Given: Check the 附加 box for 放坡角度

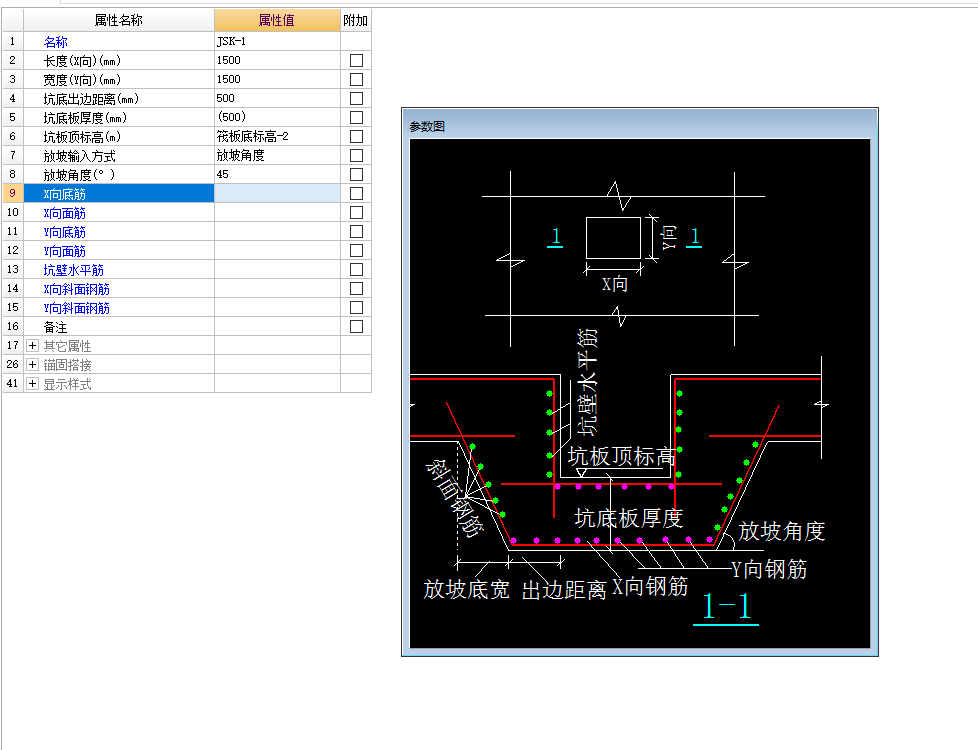Looking at the screenshot, I should pyautogui.click(x=356, y=174).
